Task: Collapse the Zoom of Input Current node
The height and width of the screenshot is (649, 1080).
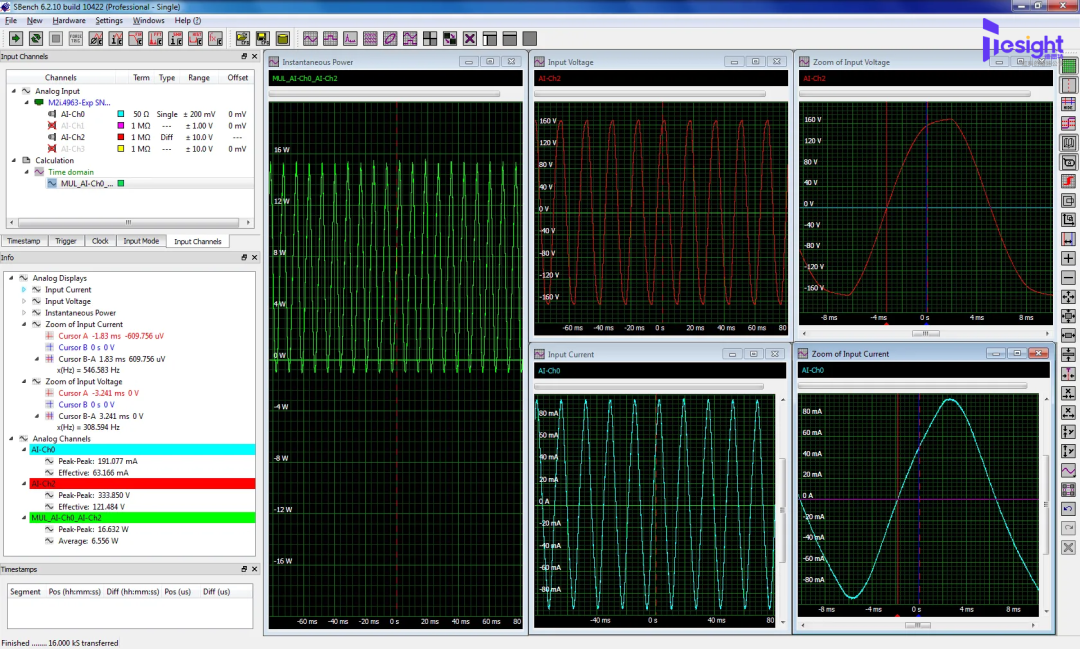Action: click(x=24, y=324)
